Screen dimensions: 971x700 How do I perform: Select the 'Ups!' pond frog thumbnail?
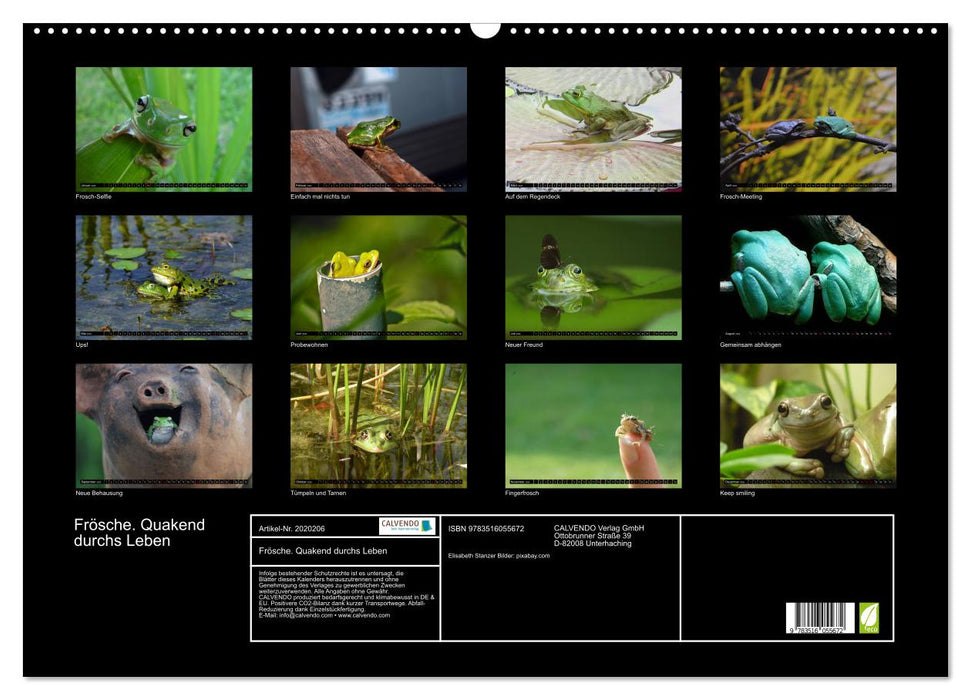pyautogui.click(x=164, y=277)
